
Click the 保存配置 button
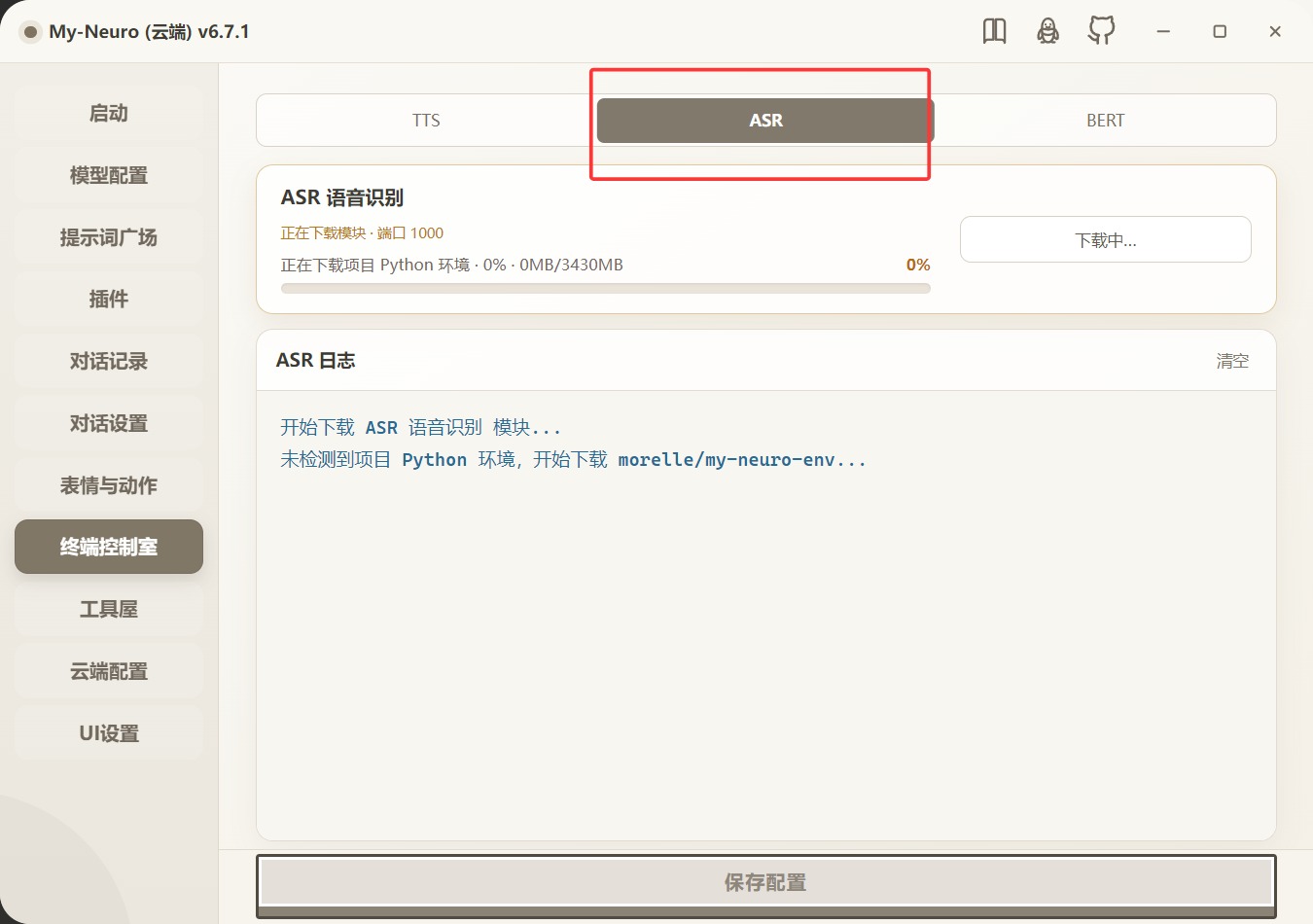click(766, 882)
